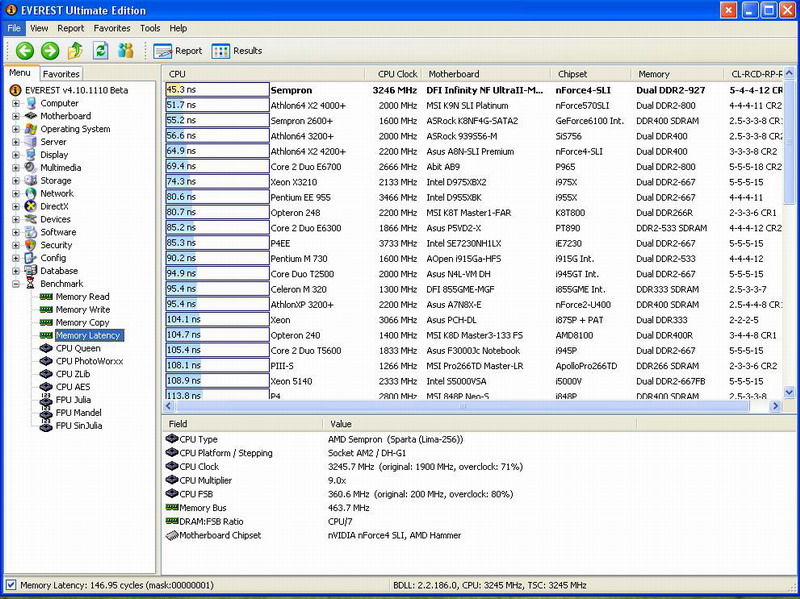Open the Tools menu
Image resolution: width=800 pixels, height=599 pixels.
(x=150, y=28)
